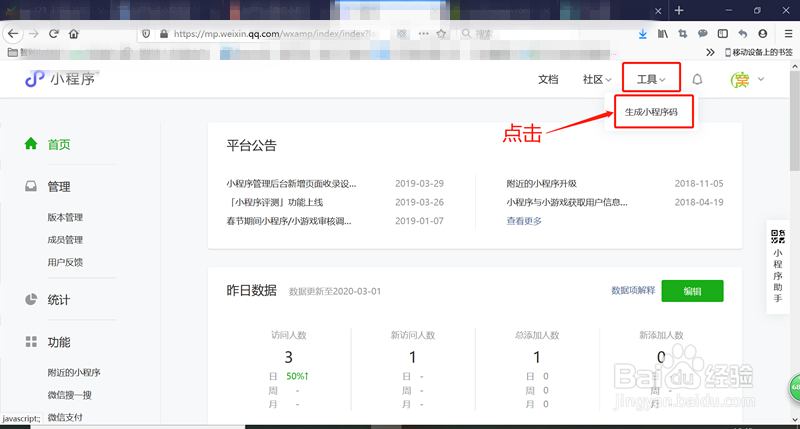This screenshot has width=800, height=429.
Task: Click the green 编辑 button
Action: pyautogui.click(x=692, y=291)
